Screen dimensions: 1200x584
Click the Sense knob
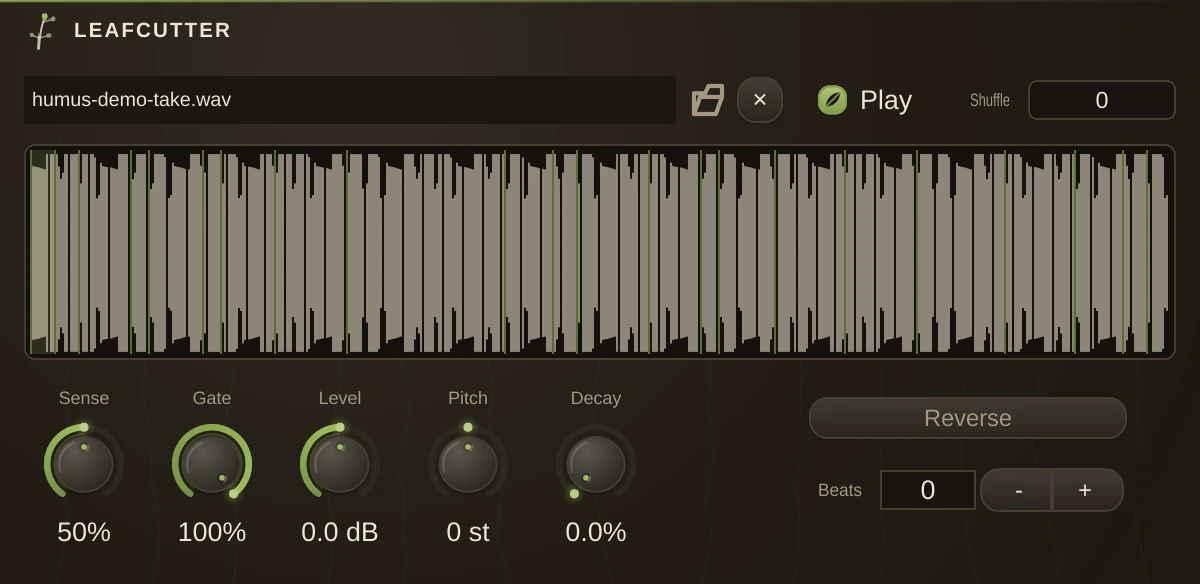point(84,464)
